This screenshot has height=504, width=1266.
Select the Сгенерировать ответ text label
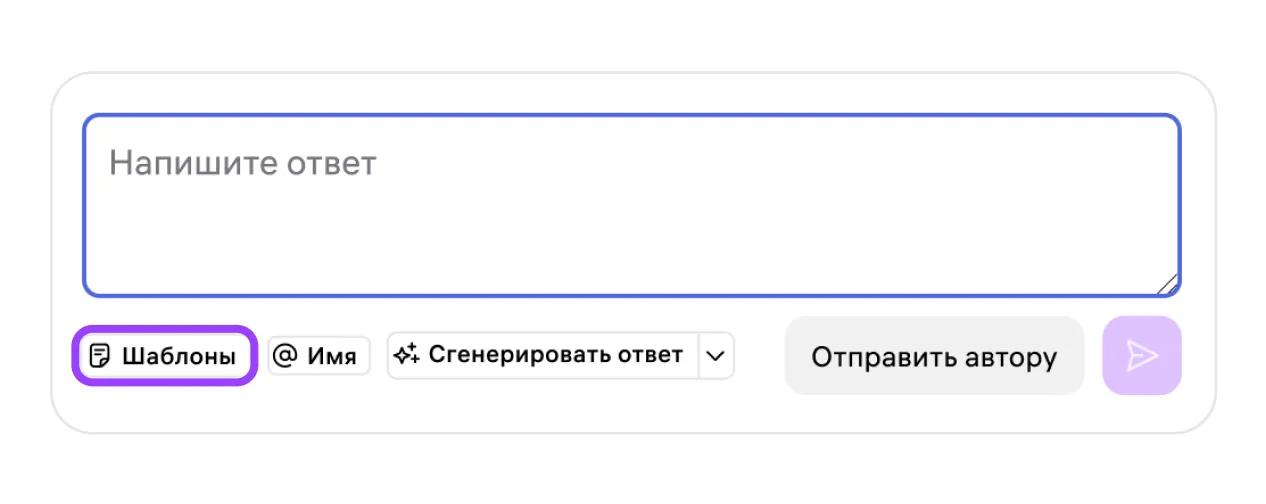tap(556, 355)
